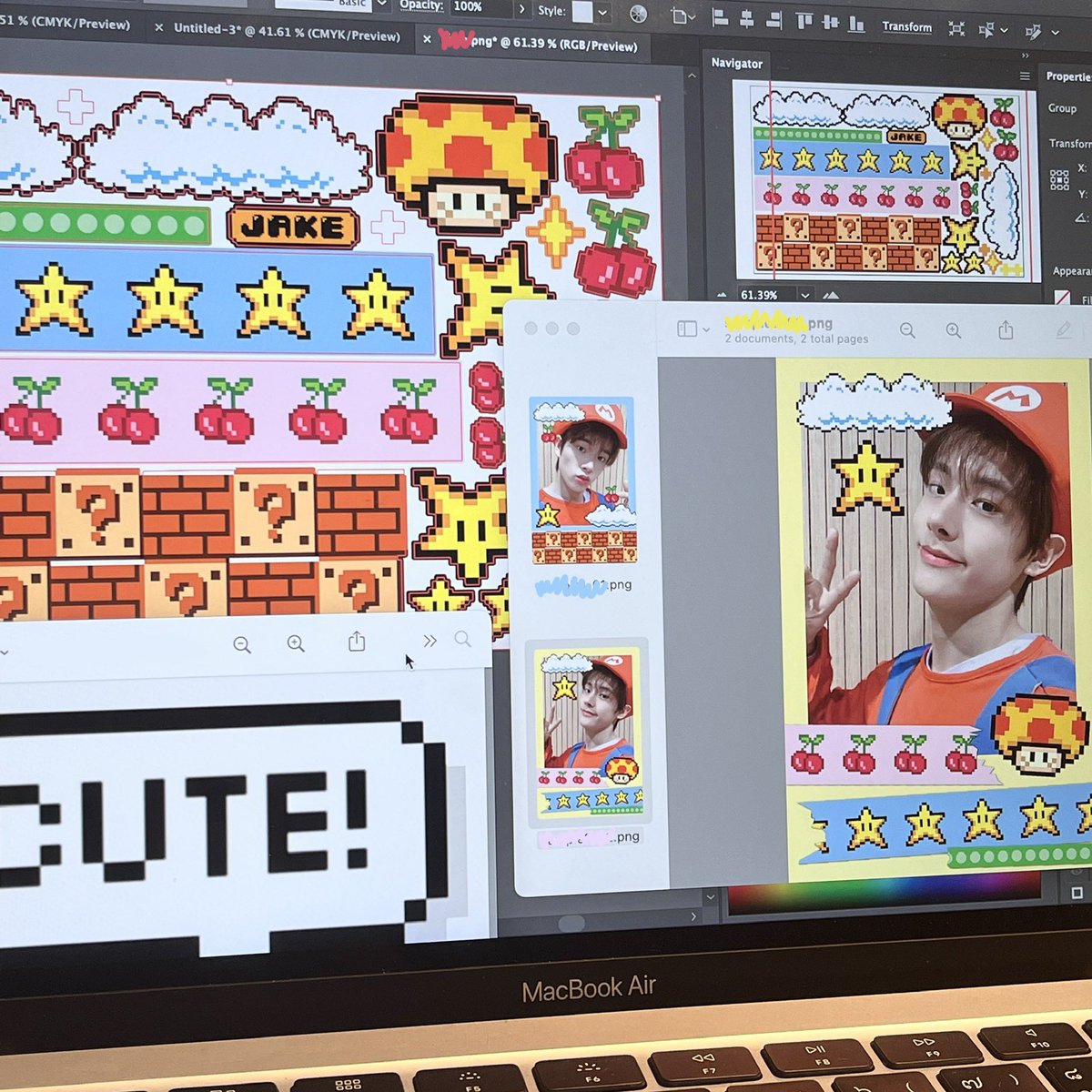Align selection to vertical center

(830, 24)
